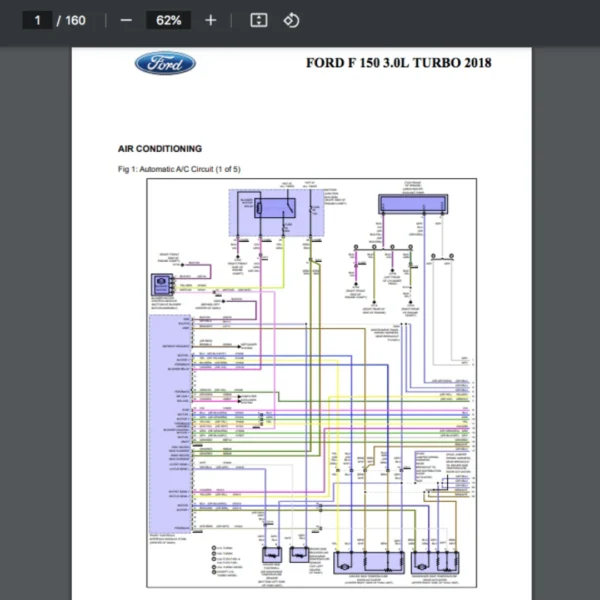Click the page number input field
This screenshot has width=600, height=600.
coord(37,20)
